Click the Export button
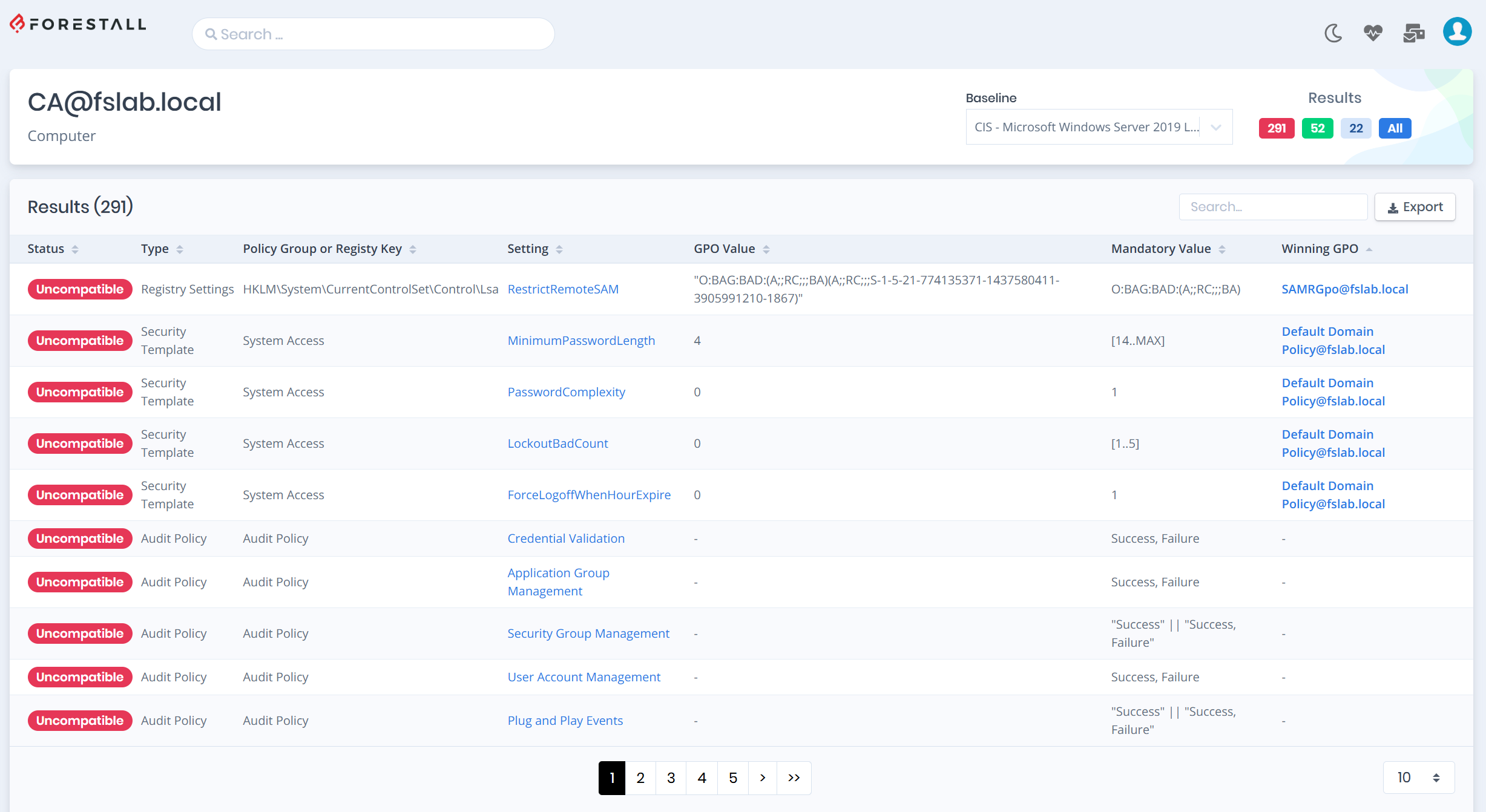Viewport: 1486px width, 812px height. [x=1415, y=206]
